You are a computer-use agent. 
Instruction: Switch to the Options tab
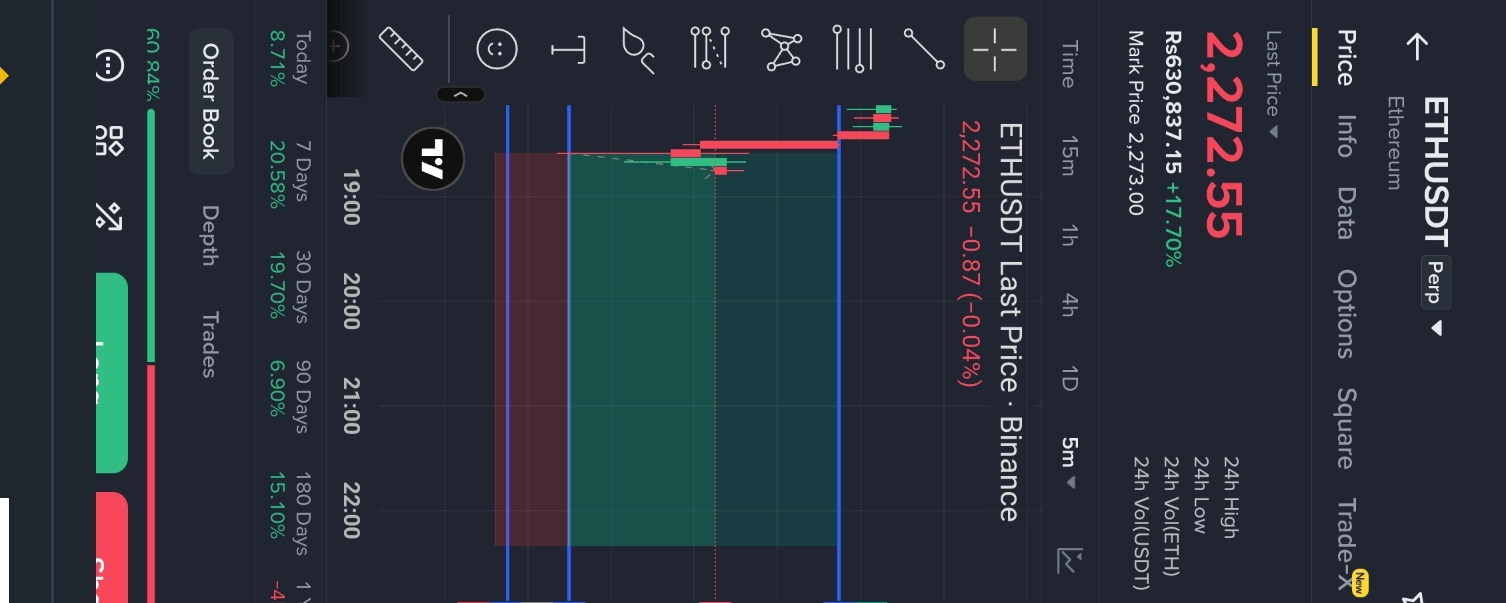[x=1347, y=313]
